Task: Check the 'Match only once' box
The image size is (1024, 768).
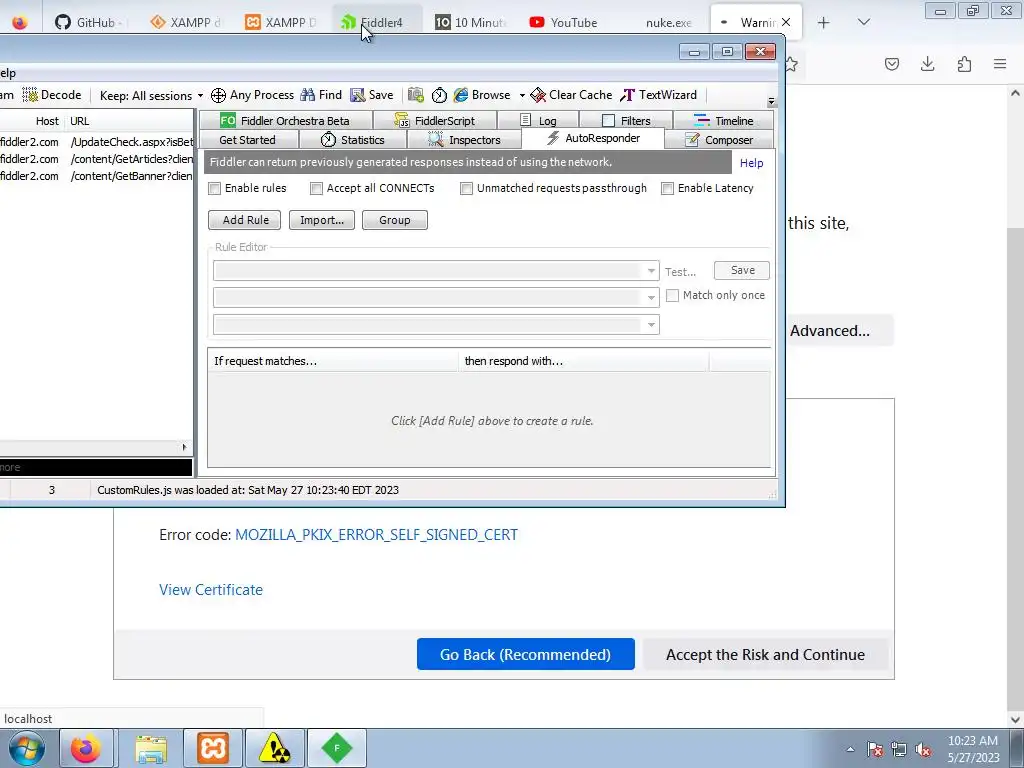Action: click(x=673, y=296)
